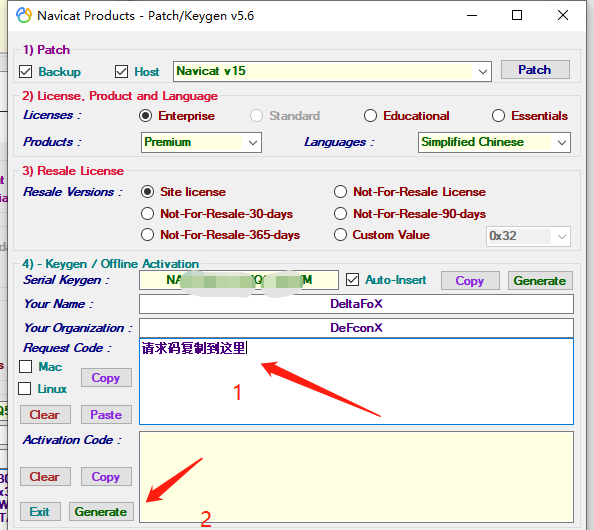Click the Your Name field with DeltaFoX
594x530 pixels.
(356, 304)
